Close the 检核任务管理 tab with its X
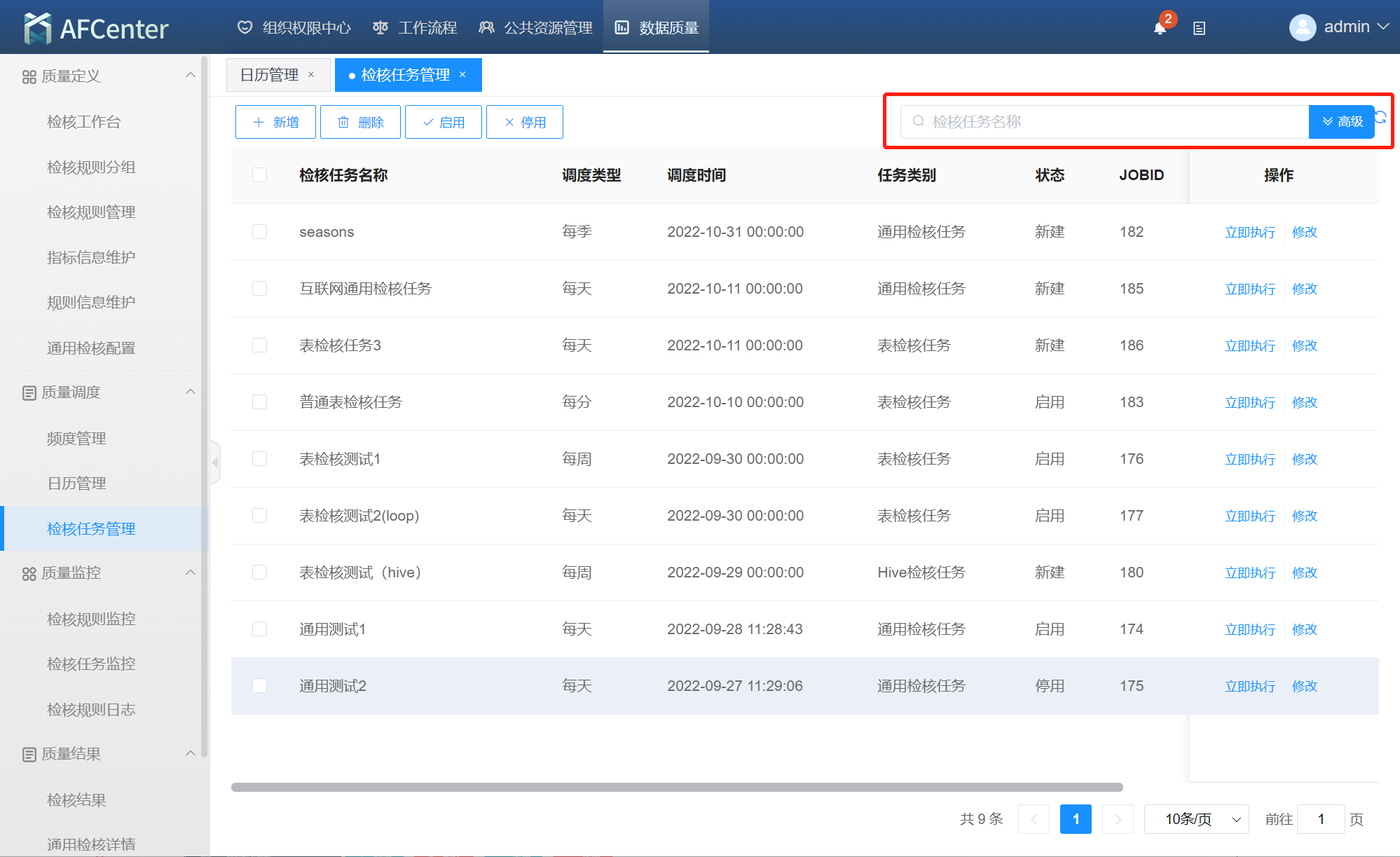The width and height of the screenshot is (1400, 857). (x=462, y=74)
